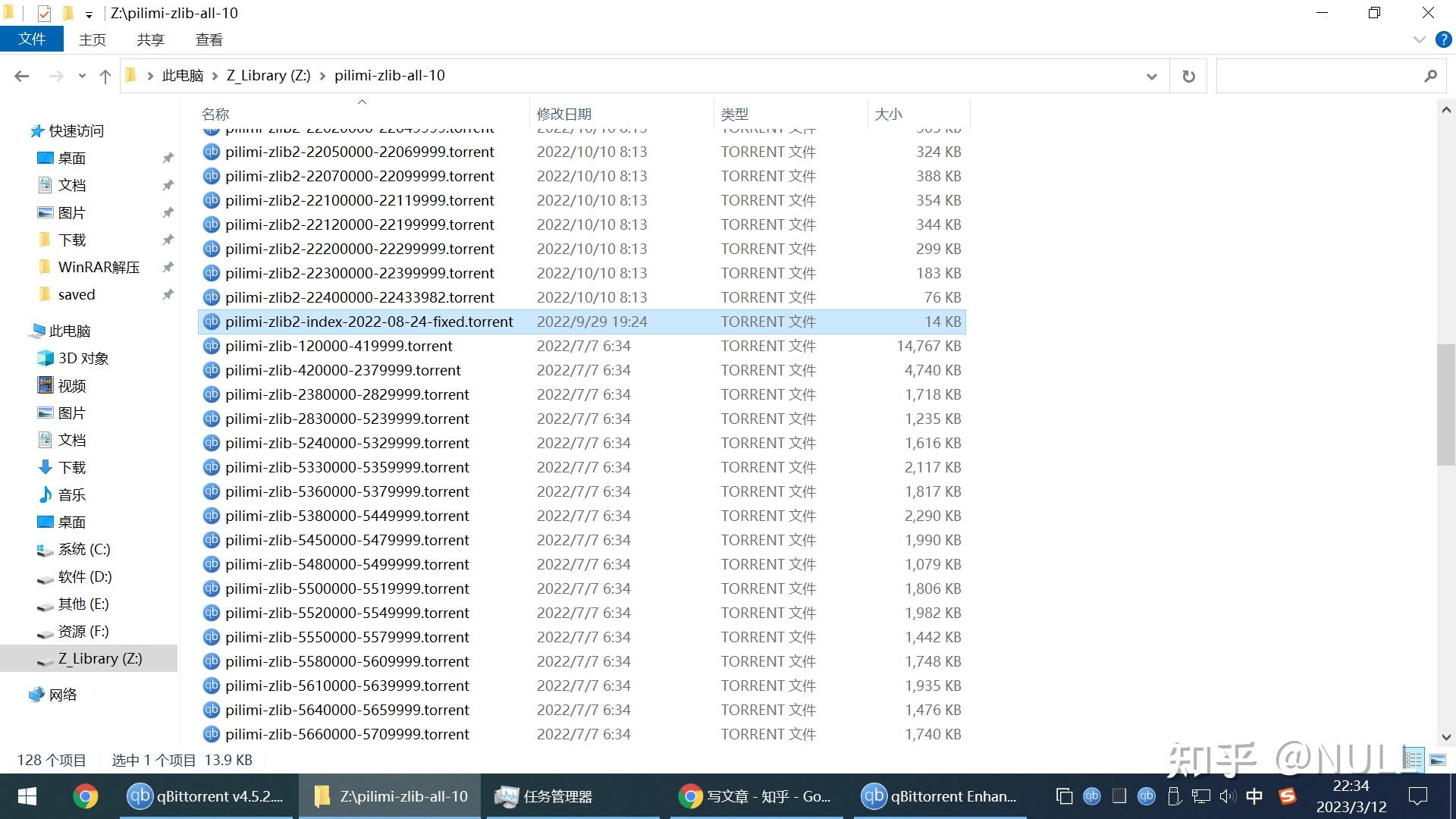The image size is (1456, 819).
Task: Open the Windows Start menu
Action: pyautogui.click(x=27, y=796)
